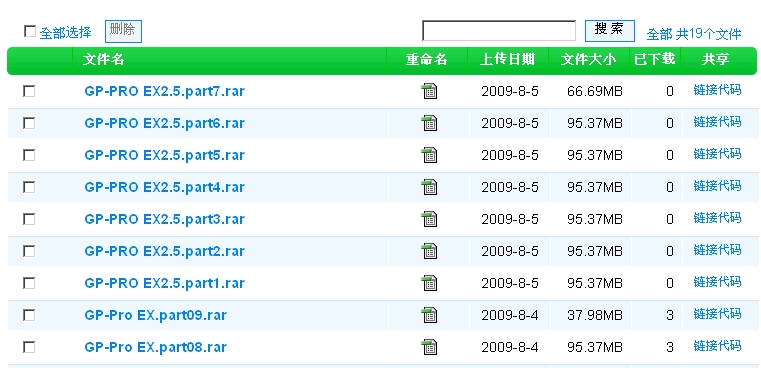Click rename icon for GP-PRO EX2.5.part3.rar
This screenshot has height=368, width=761.
pos(429,219)
